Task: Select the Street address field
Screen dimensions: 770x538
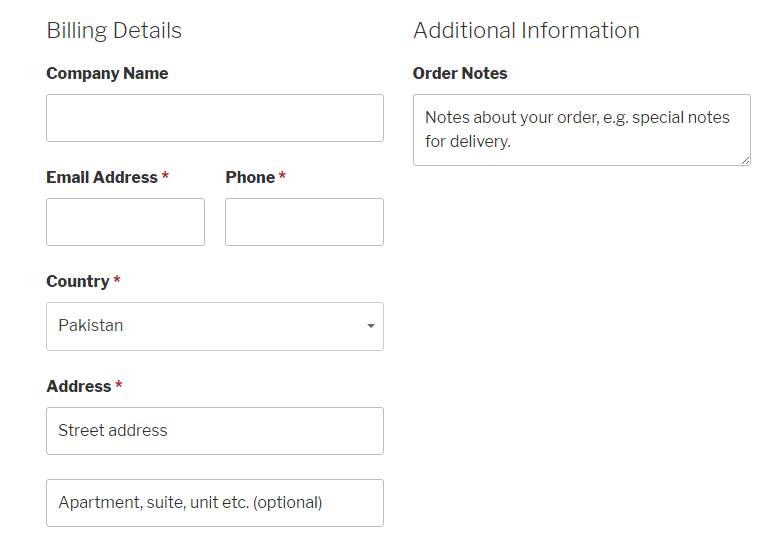Action: click(x=214, y=431)
